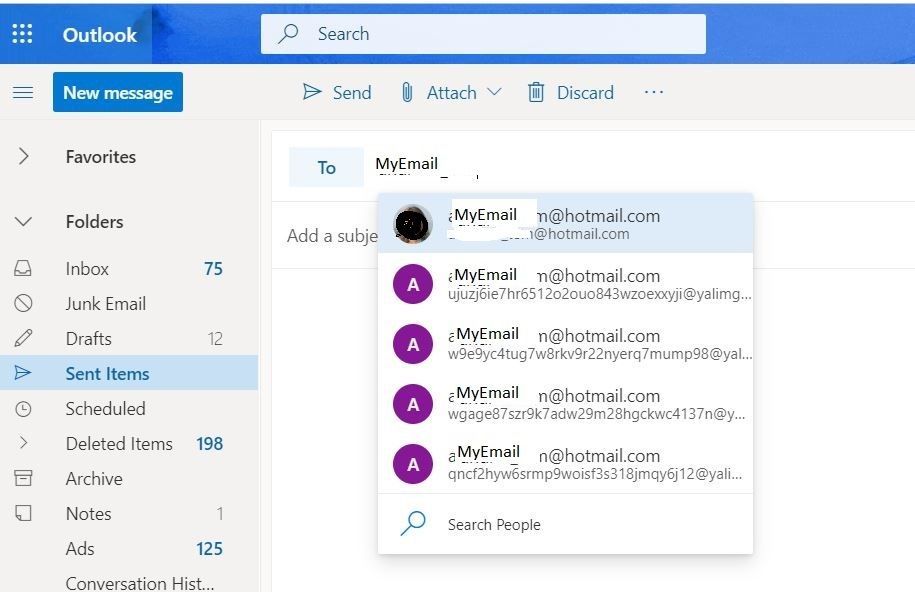Expand the Favorites section
This screenshot has height=592, width=915.
(22, 156)
